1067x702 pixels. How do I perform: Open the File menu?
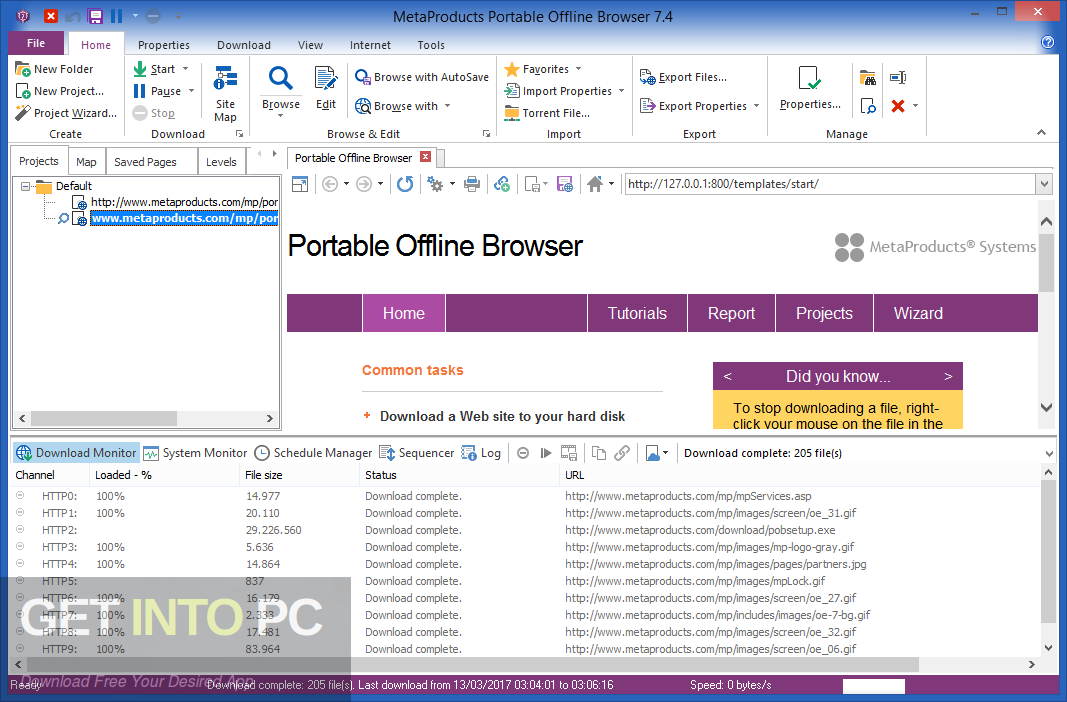pyautogui.click(x=36, y=43)
